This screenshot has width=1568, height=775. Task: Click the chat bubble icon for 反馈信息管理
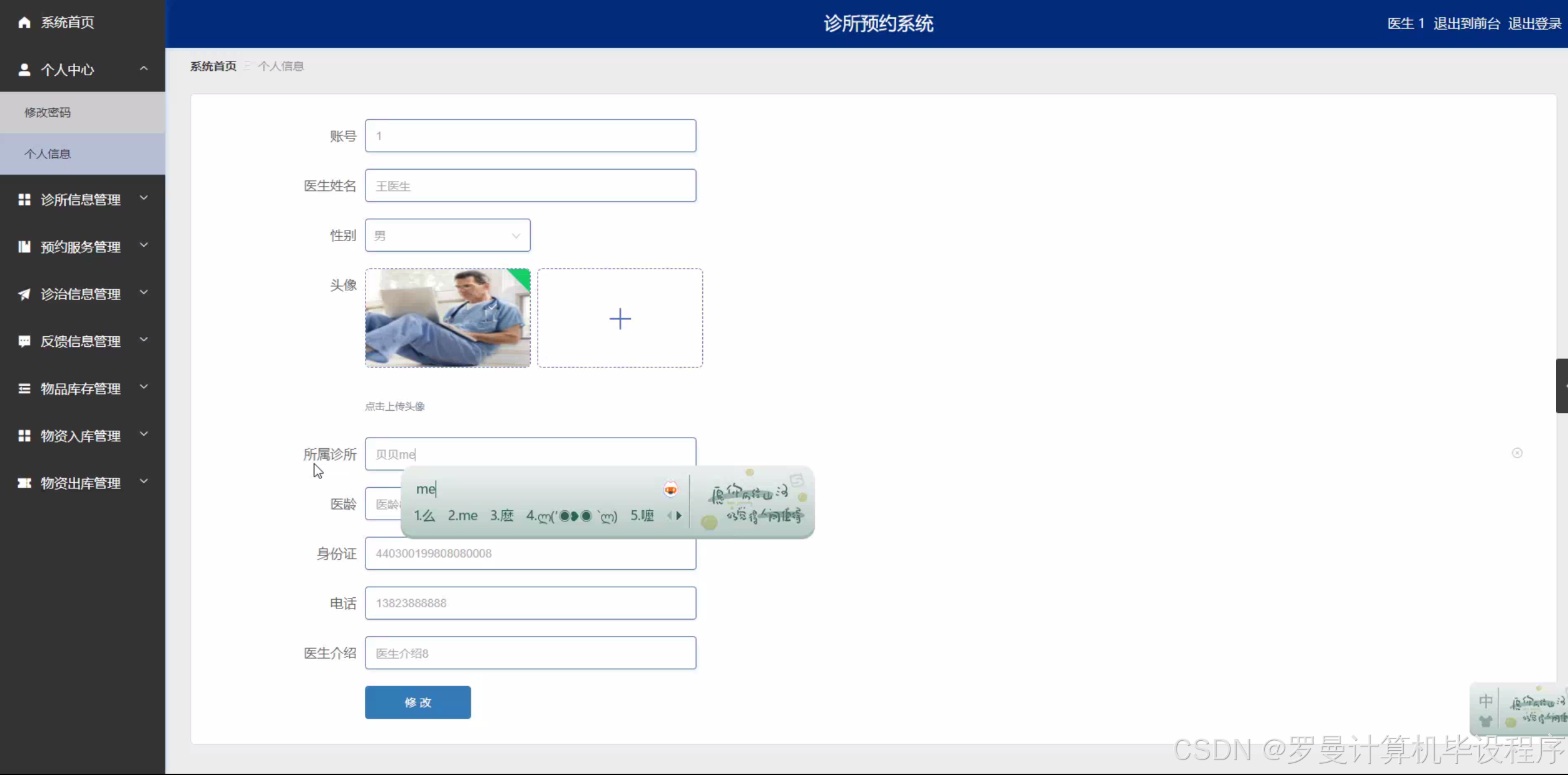pos(24,341)
